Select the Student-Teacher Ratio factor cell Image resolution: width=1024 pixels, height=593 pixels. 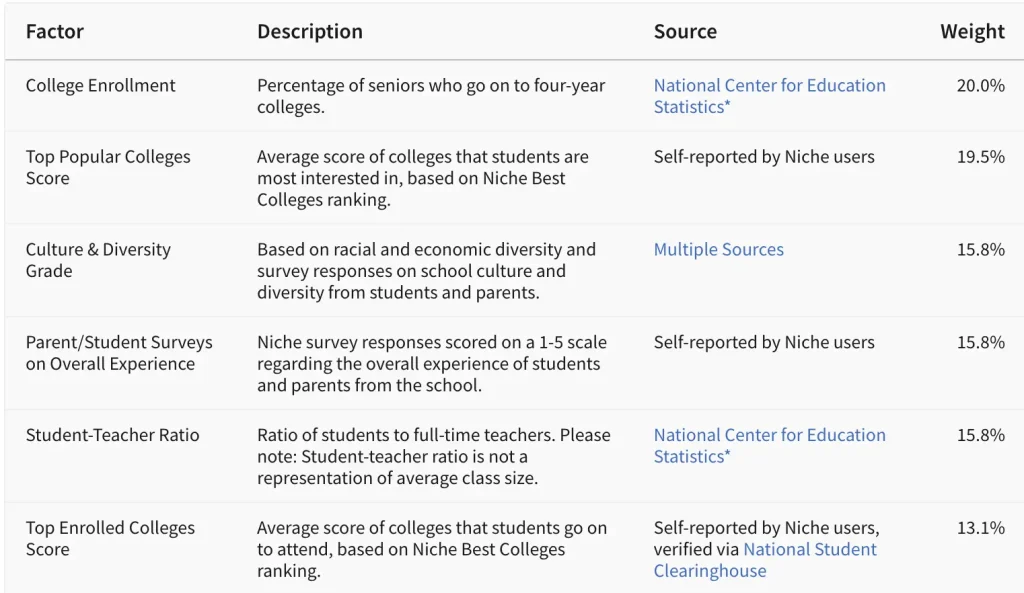click(x=112, y=435)
